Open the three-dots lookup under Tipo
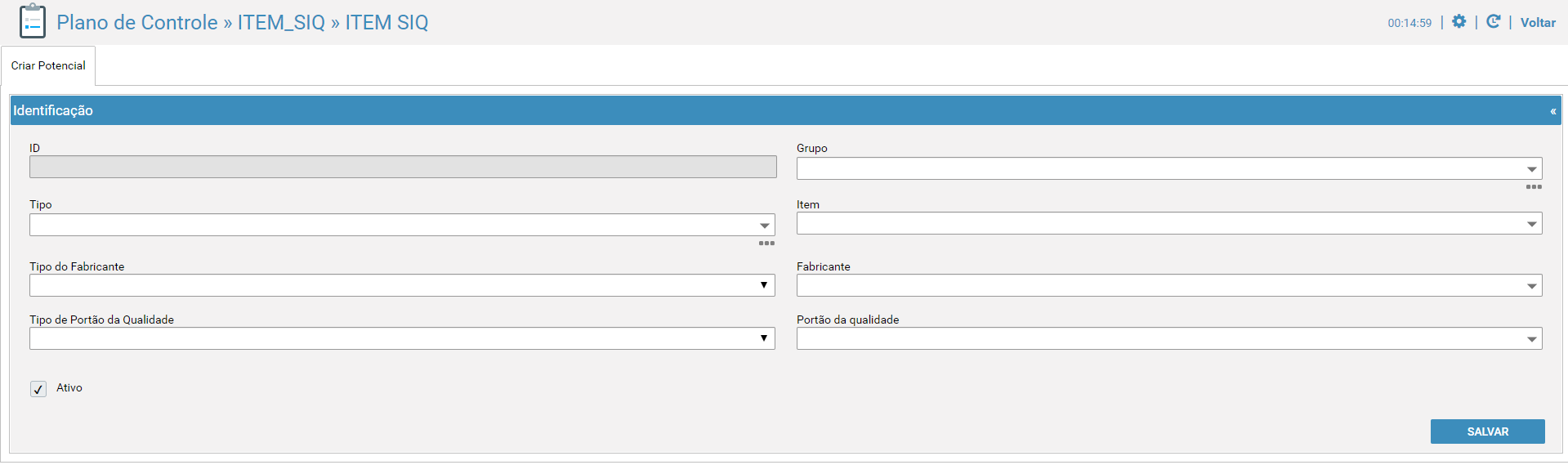 [x=766, y=244]
